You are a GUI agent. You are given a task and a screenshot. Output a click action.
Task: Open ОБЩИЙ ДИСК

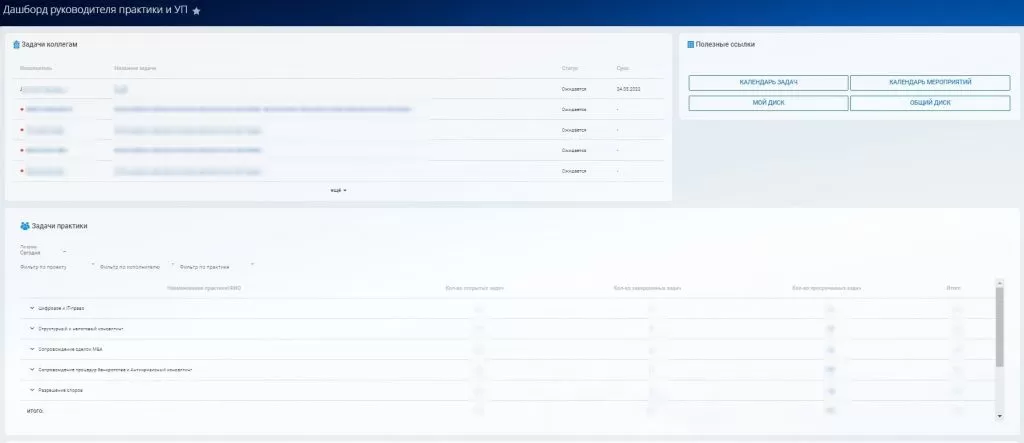point(930,103)
